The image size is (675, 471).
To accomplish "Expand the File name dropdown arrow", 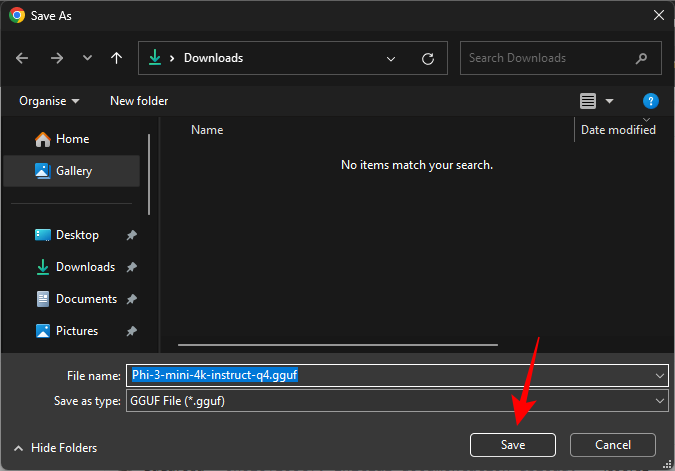I will coord(660,376).
